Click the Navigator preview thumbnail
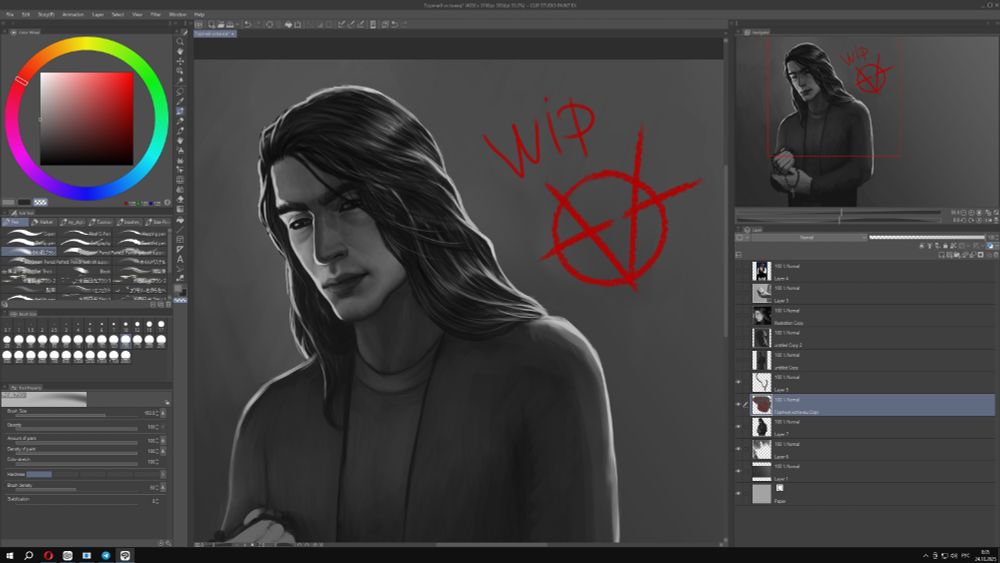The height and width of the screenshot is (563, 1000). [866, 121]
